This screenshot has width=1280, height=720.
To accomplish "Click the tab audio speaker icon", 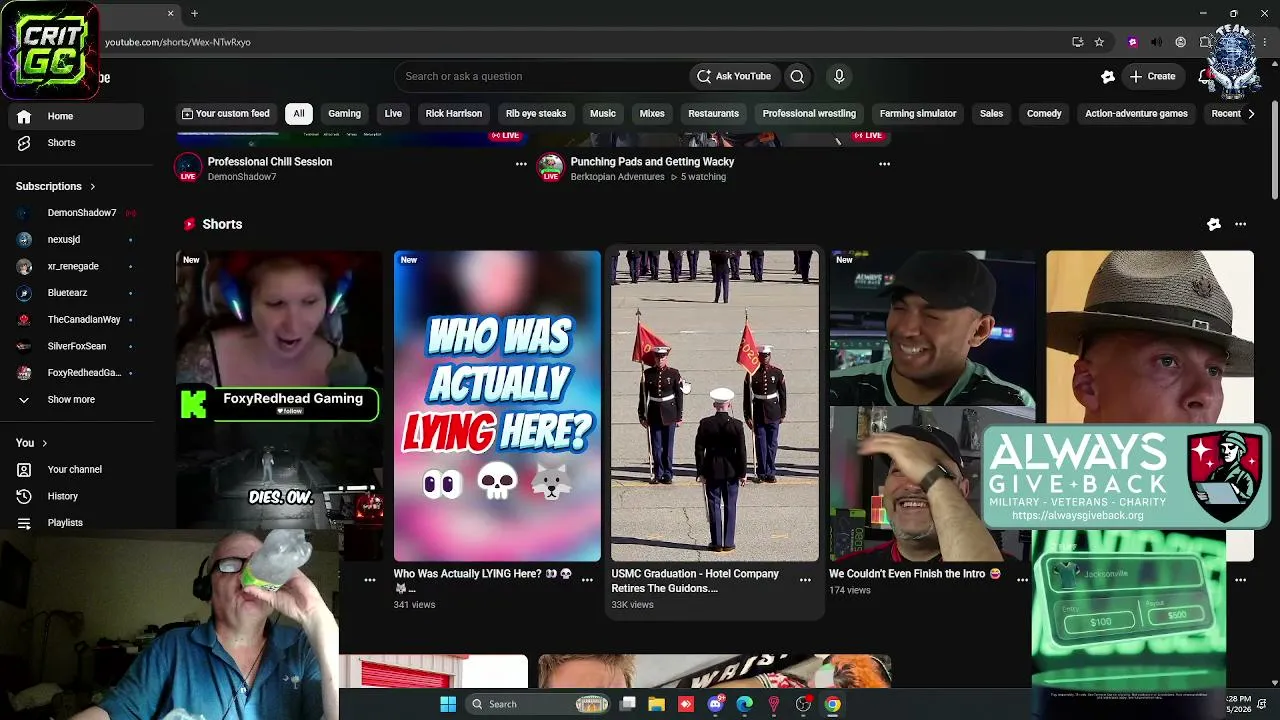I will pos(1156,42).
